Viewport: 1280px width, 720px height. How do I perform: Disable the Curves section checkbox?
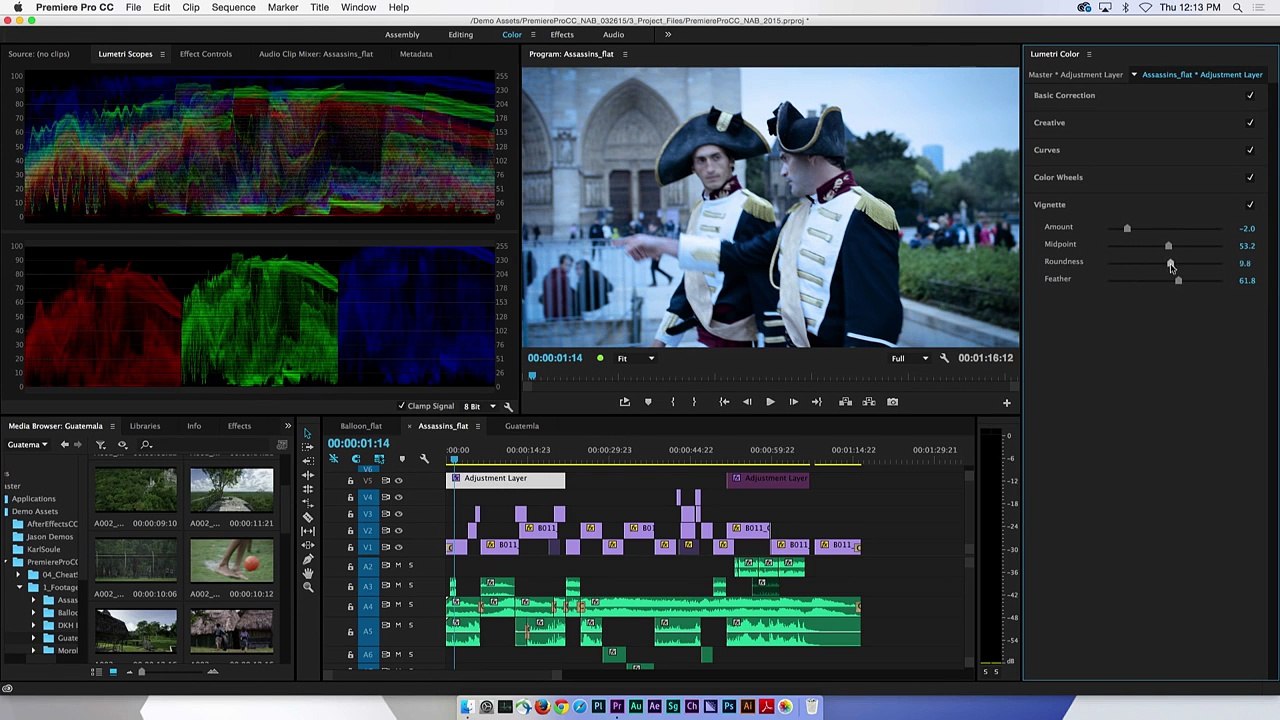pos(1250,150)
